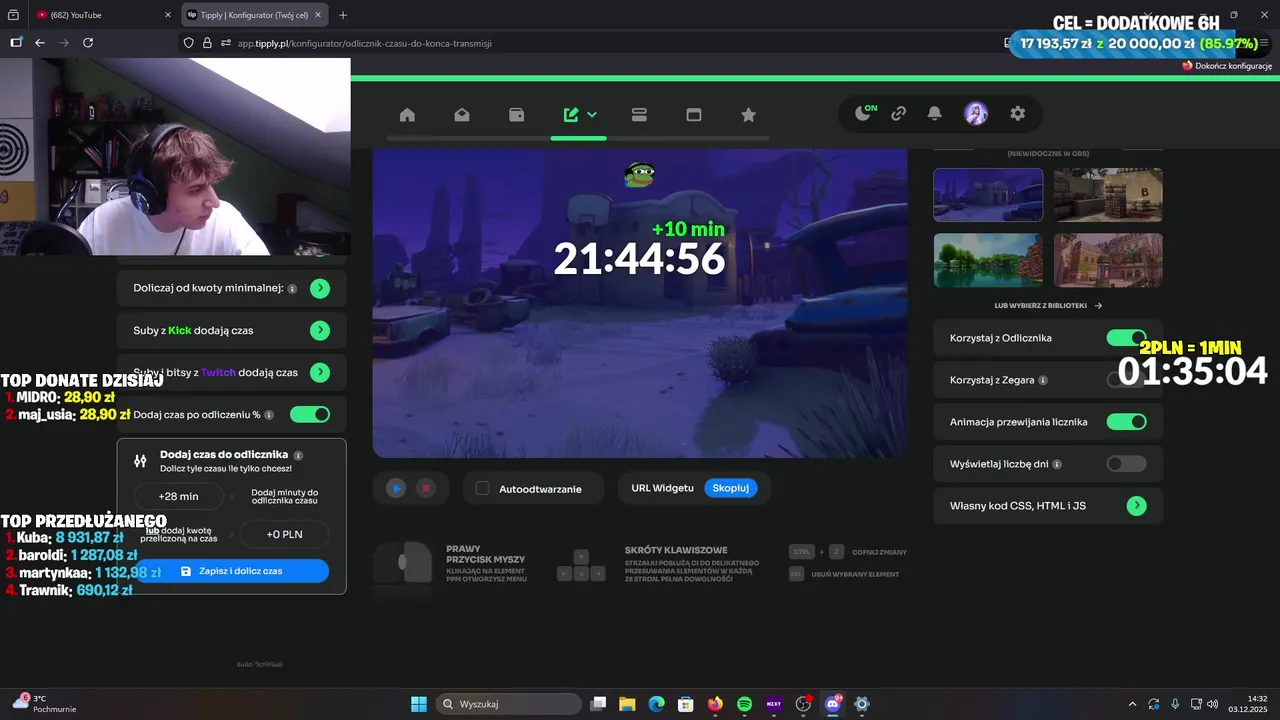The image size is (1280, 720).
Task: Enable the Autoodtwarzanie checkbox
Action: pos(483,488)
